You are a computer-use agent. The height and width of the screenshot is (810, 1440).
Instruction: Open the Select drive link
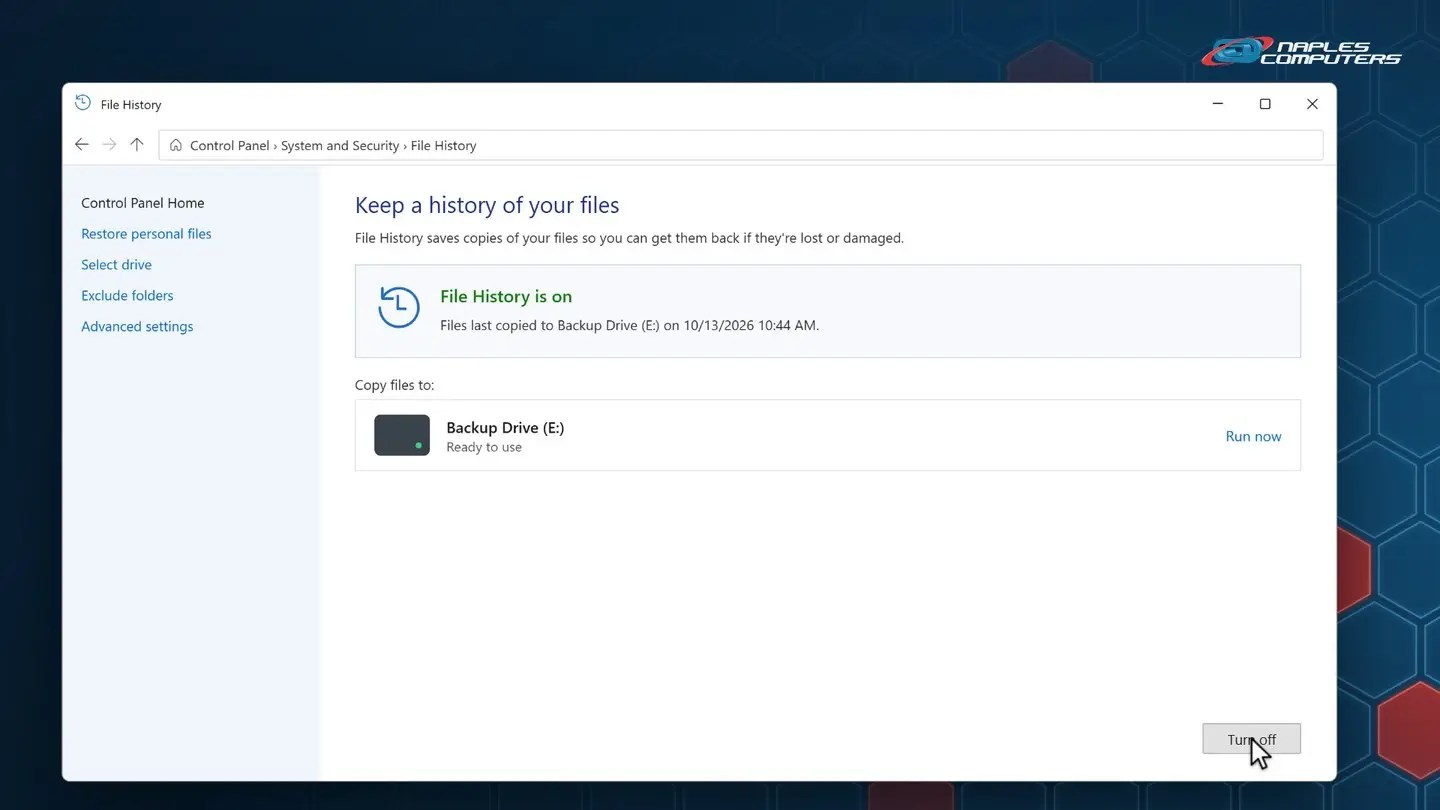click(116, 265)
